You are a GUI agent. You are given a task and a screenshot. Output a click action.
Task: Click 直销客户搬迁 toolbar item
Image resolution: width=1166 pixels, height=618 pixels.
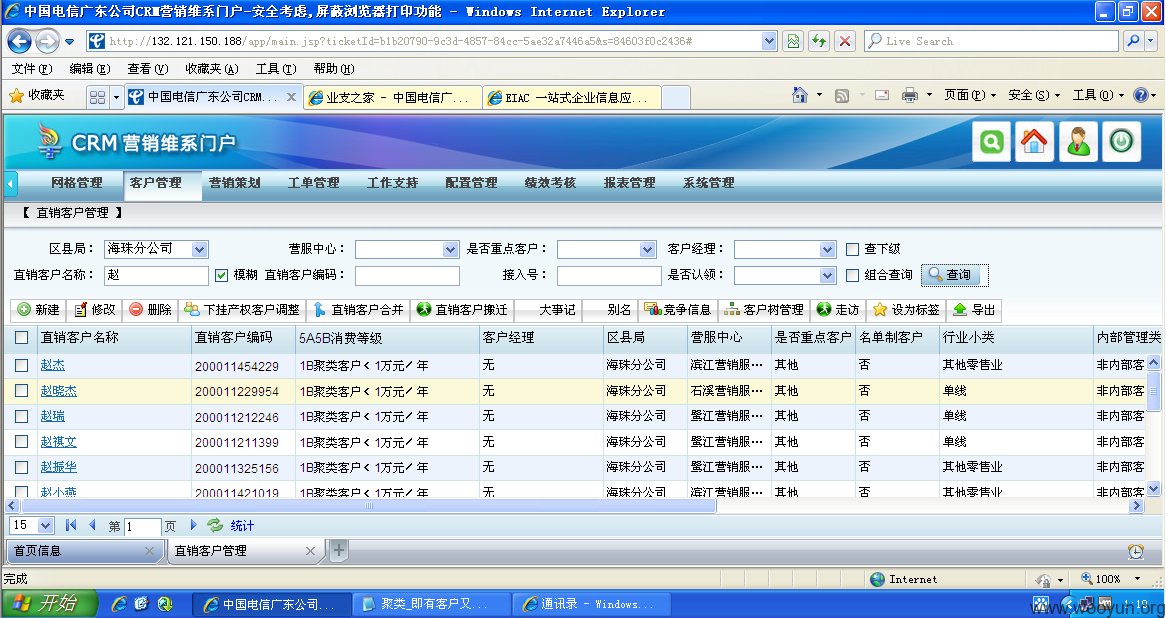tap(462, 309)
